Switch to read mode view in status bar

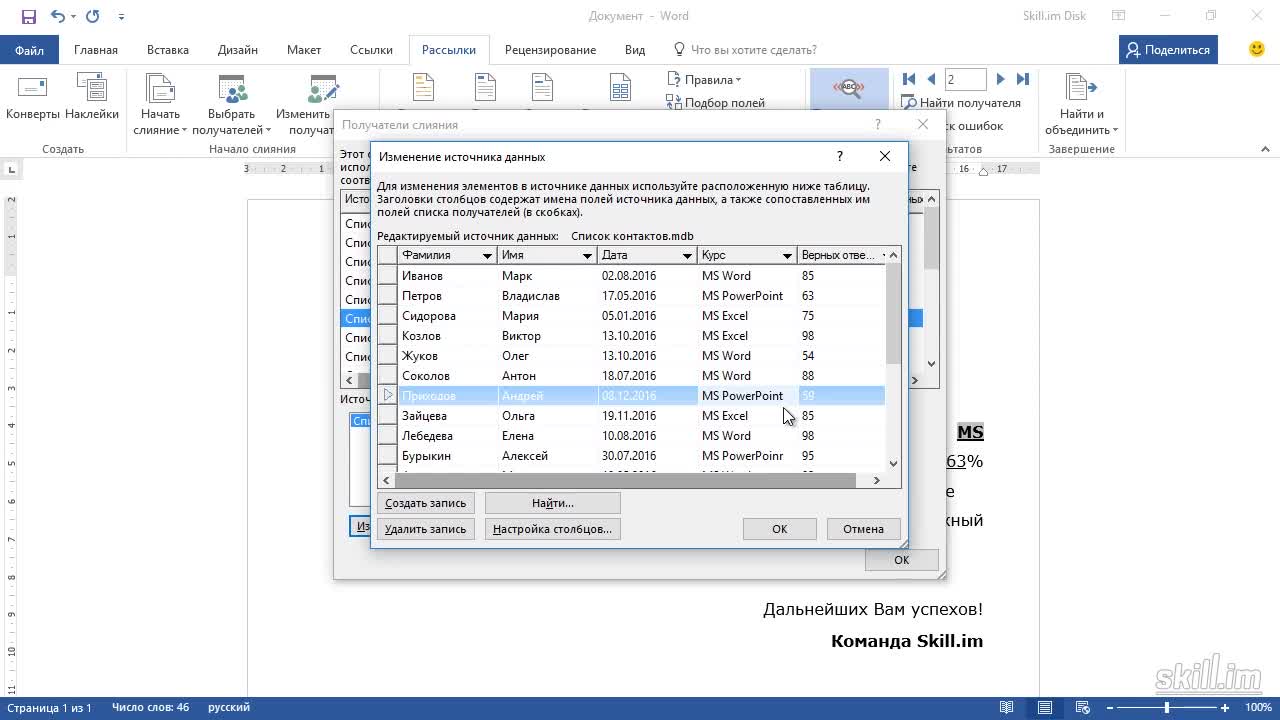(1007, 708)
